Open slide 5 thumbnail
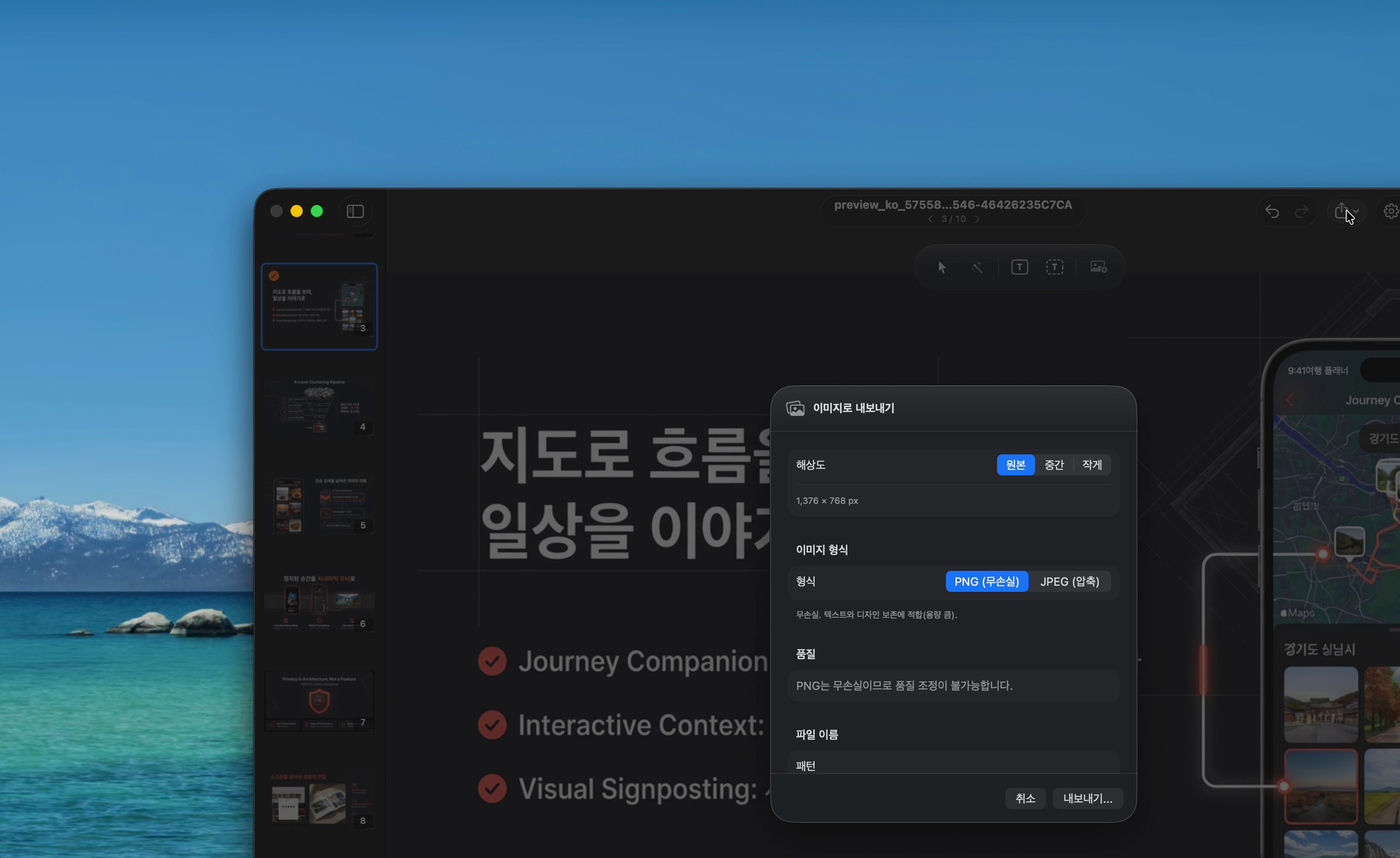The height and width of the screenshot is (858, 1400). (x=319, y=504)
